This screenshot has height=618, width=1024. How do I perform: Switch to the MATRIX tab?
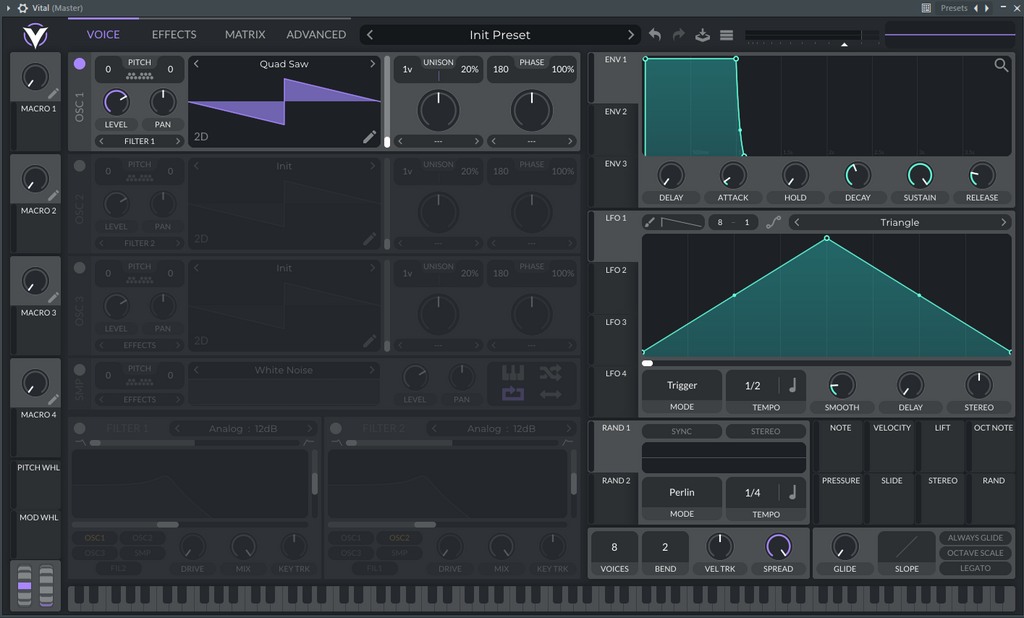245,35
